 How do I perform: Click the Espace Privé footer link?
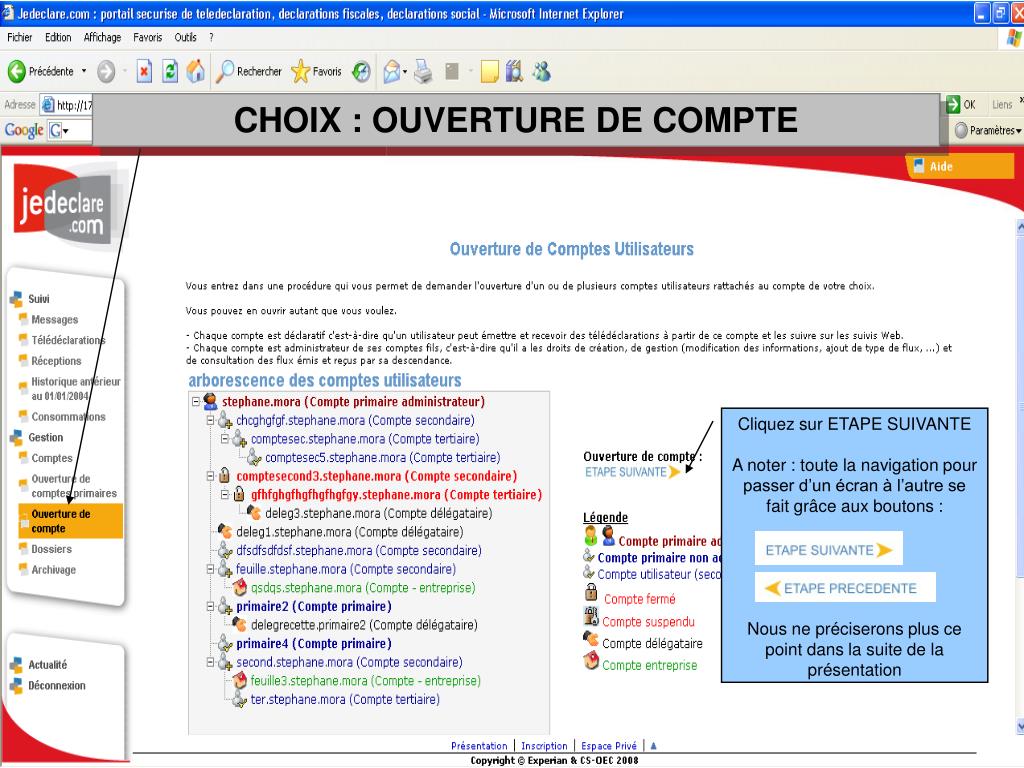point(609,746)
